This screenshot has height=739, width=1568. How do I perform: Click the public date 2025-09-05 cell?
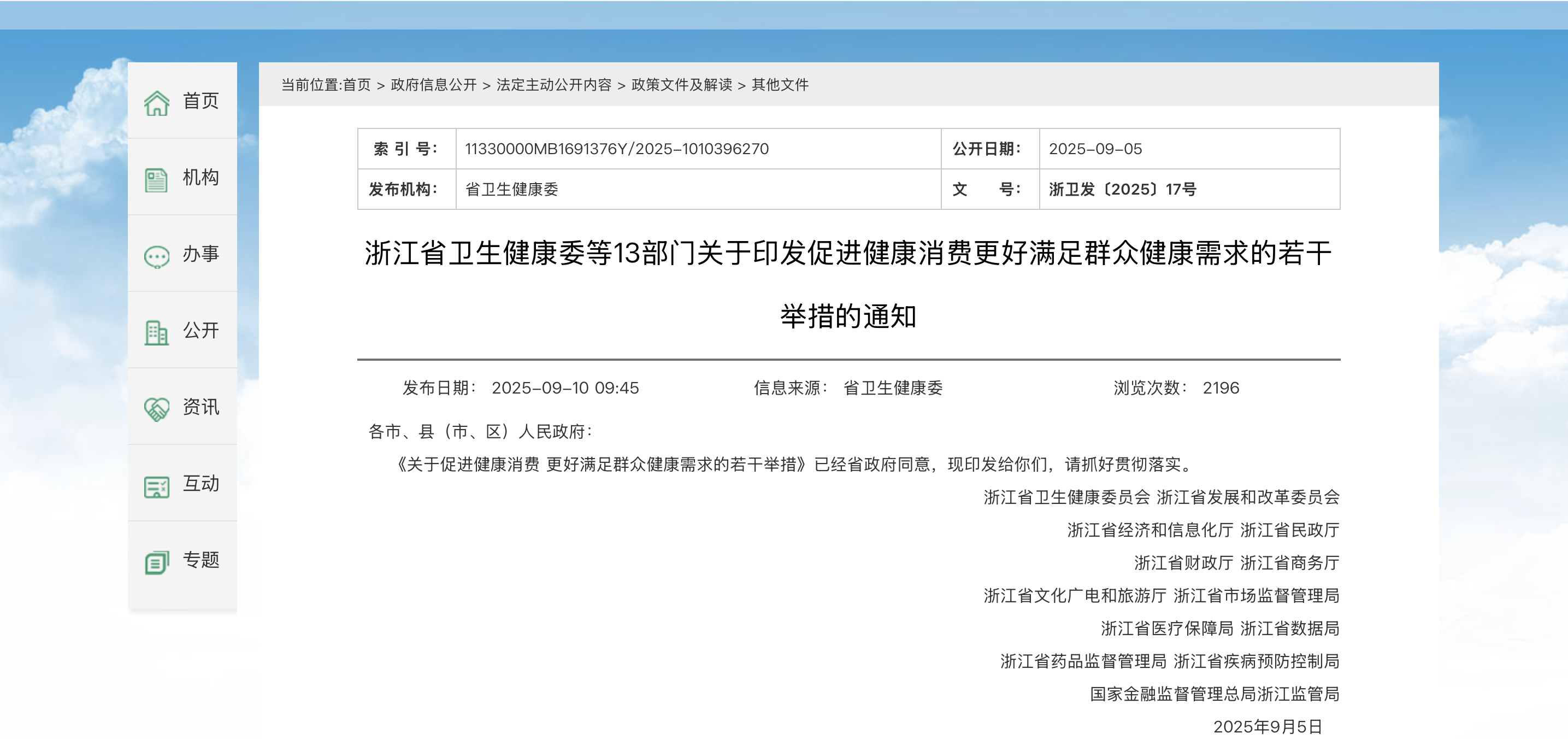point(1189,149)
